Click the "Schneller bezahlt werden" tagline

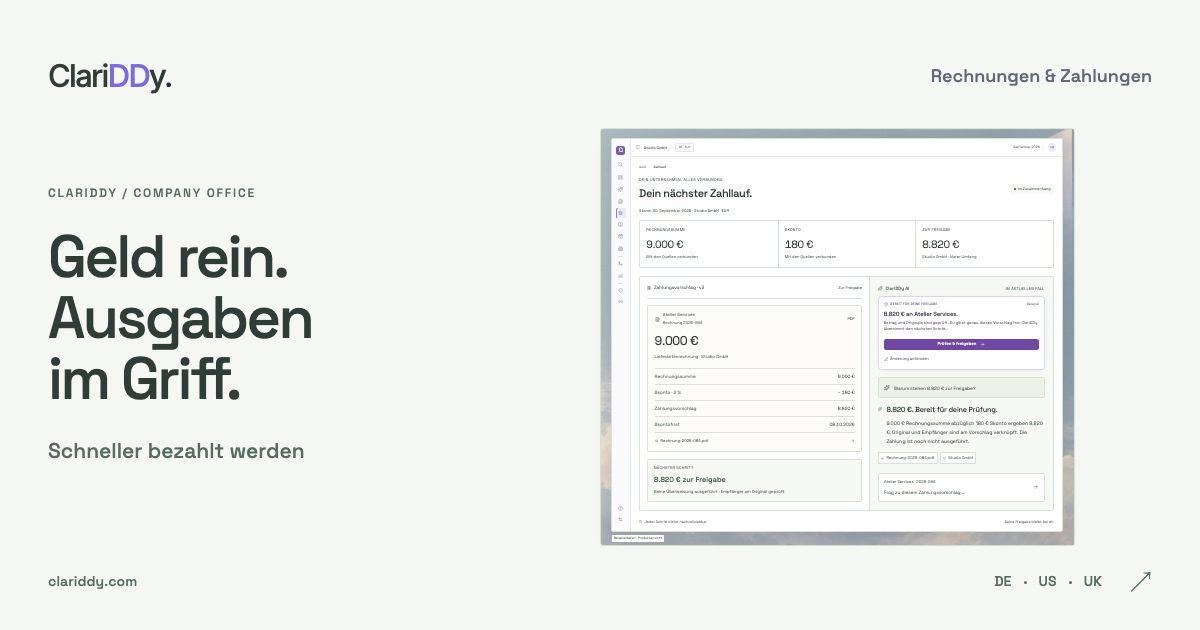pos(176,451)
